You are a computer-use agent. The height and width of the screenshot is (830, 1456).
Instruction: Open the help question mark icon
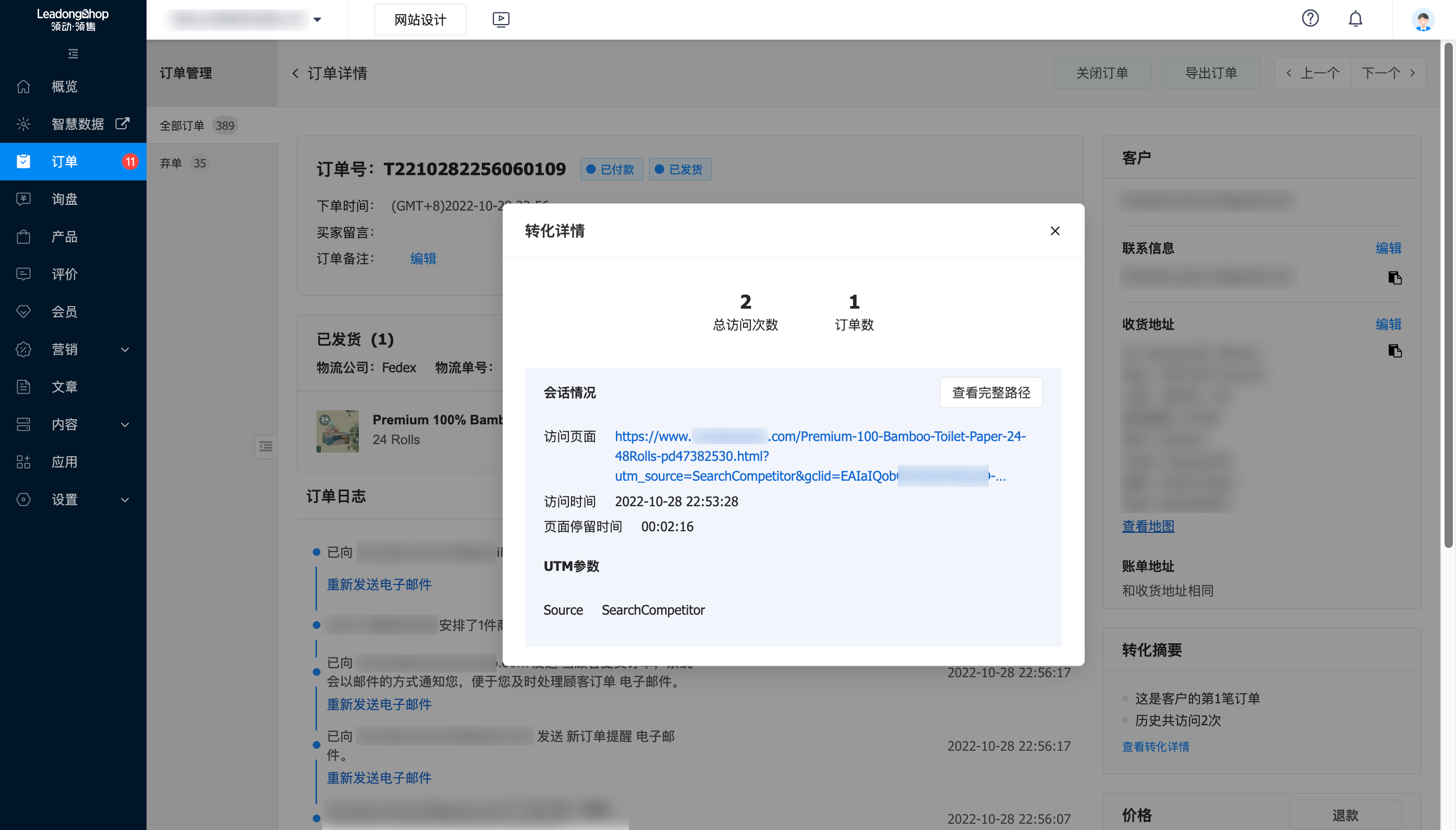click(1311, 19)
